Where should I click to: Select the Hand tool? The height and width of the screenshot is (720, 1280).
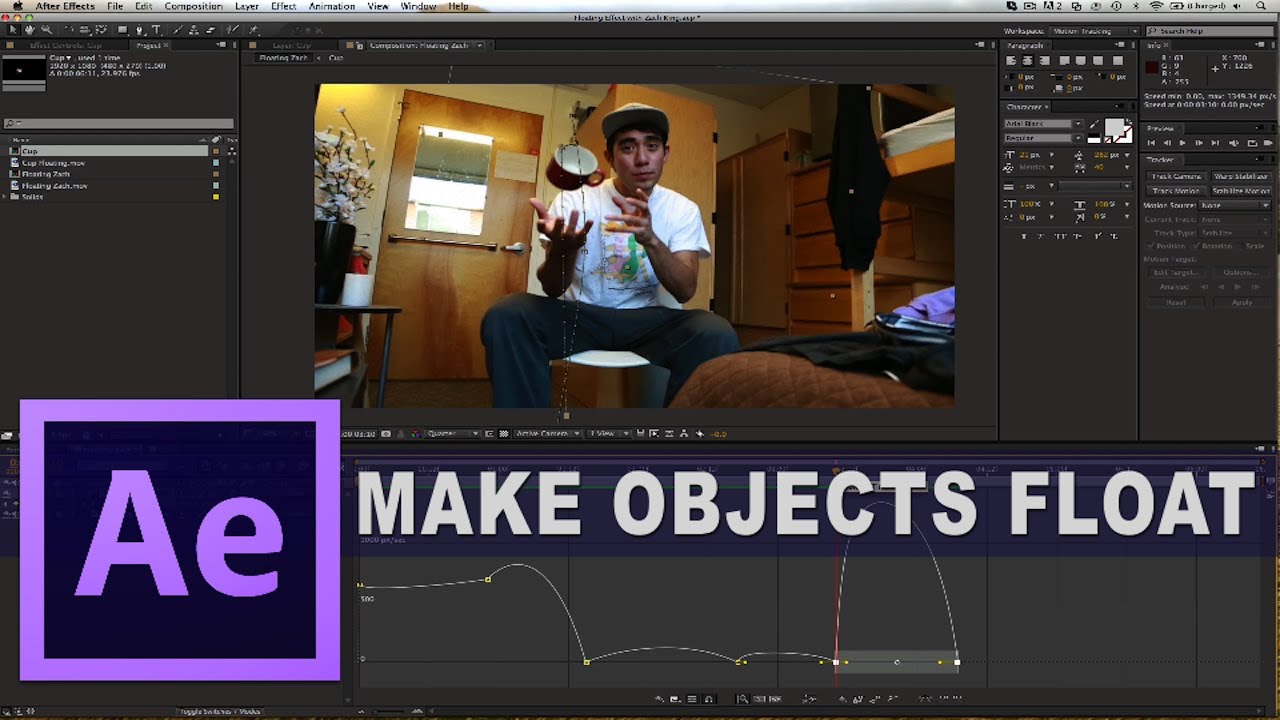pos(29,30)
